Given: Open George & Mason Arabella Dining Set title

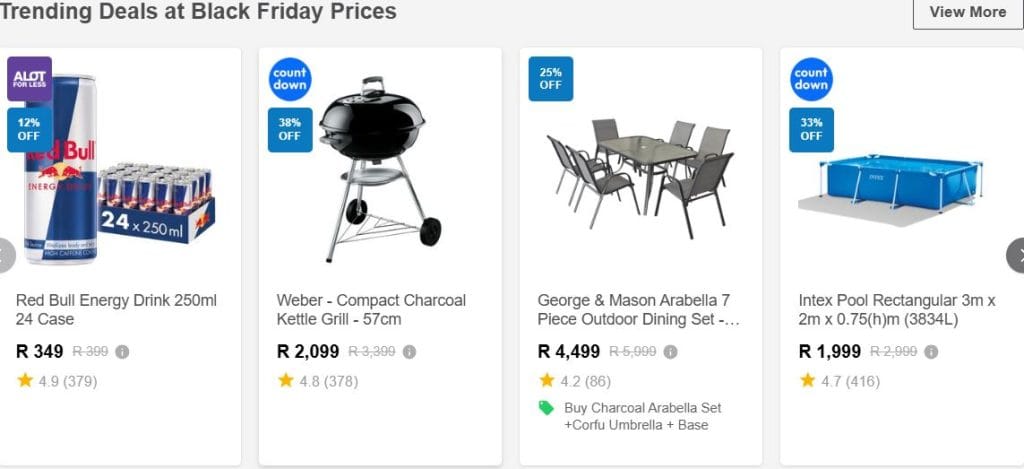Looking at the screenshot, I should (638, 309).
